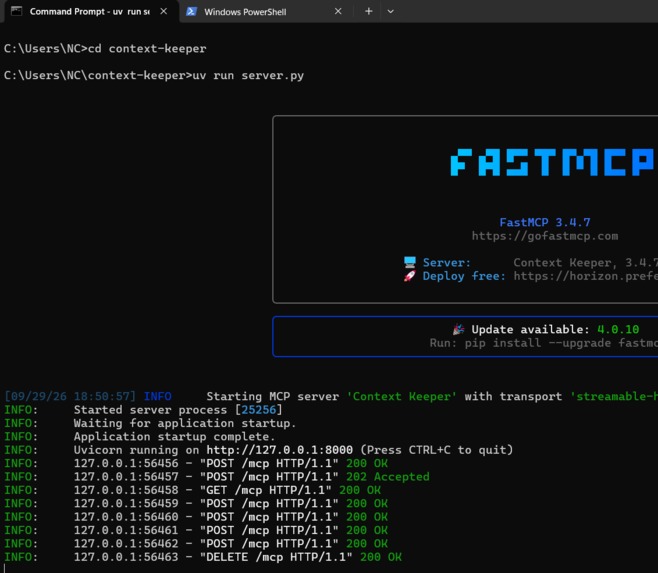Image resolution: width=658 pixels, height=573 pixels.
Task: Click the rocket icon beside Deploy free:
Action: [x=410, y=276]
